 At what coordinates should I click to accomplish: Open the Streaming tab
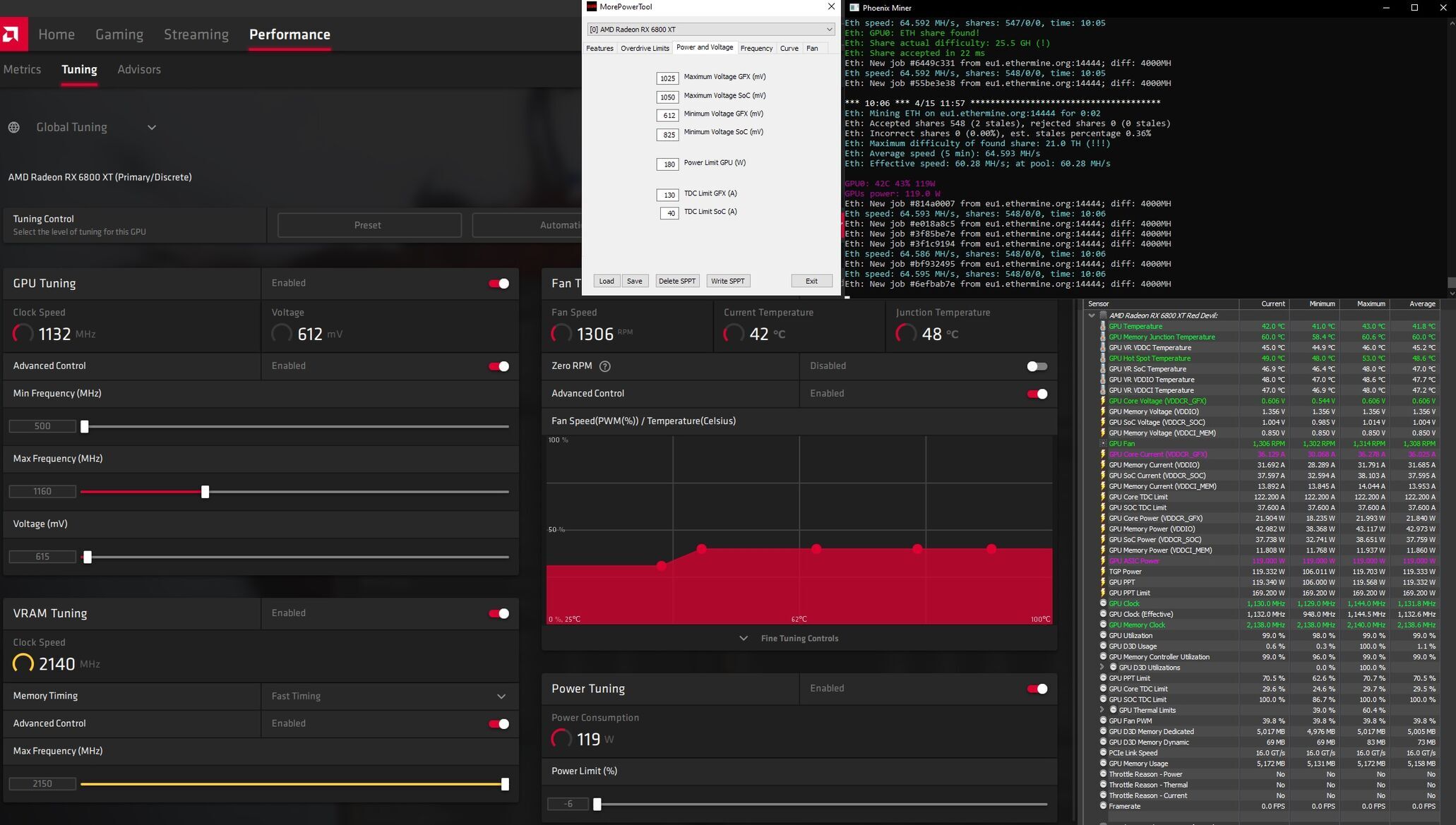[196, 35]
